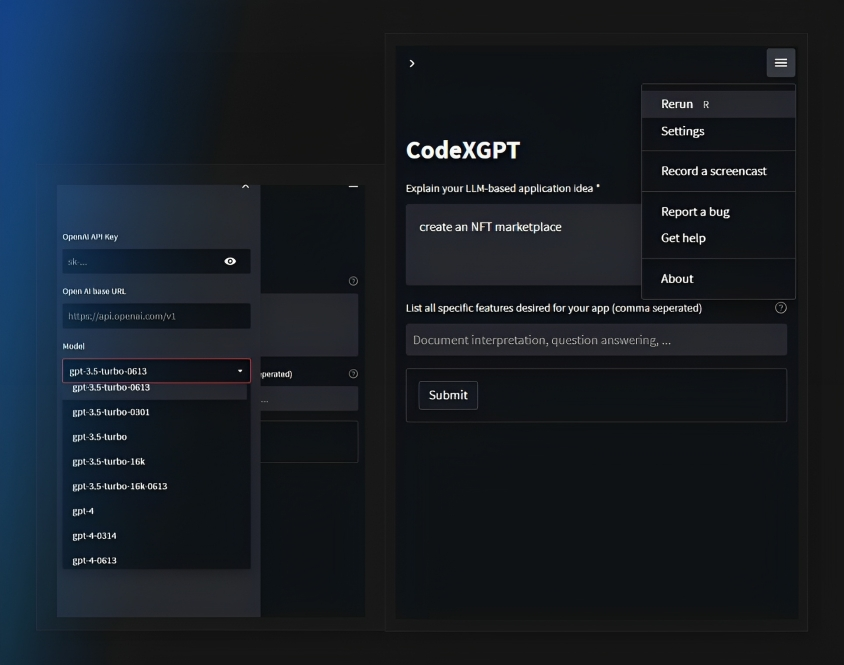Click the 'Open AI base URL' label
This screenshot has height=665, width=844.
[x=94, y=291]
